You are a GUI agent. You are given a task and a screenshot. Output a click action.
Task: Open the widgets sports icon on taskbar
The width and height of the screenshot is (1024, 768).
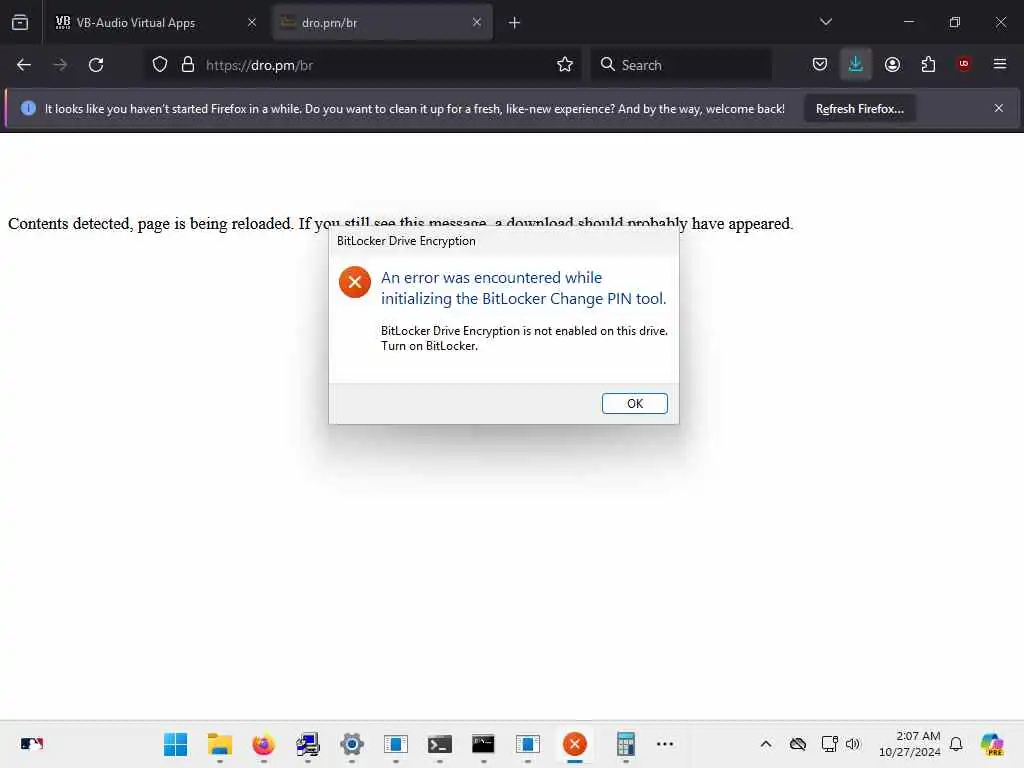point(31,744)
